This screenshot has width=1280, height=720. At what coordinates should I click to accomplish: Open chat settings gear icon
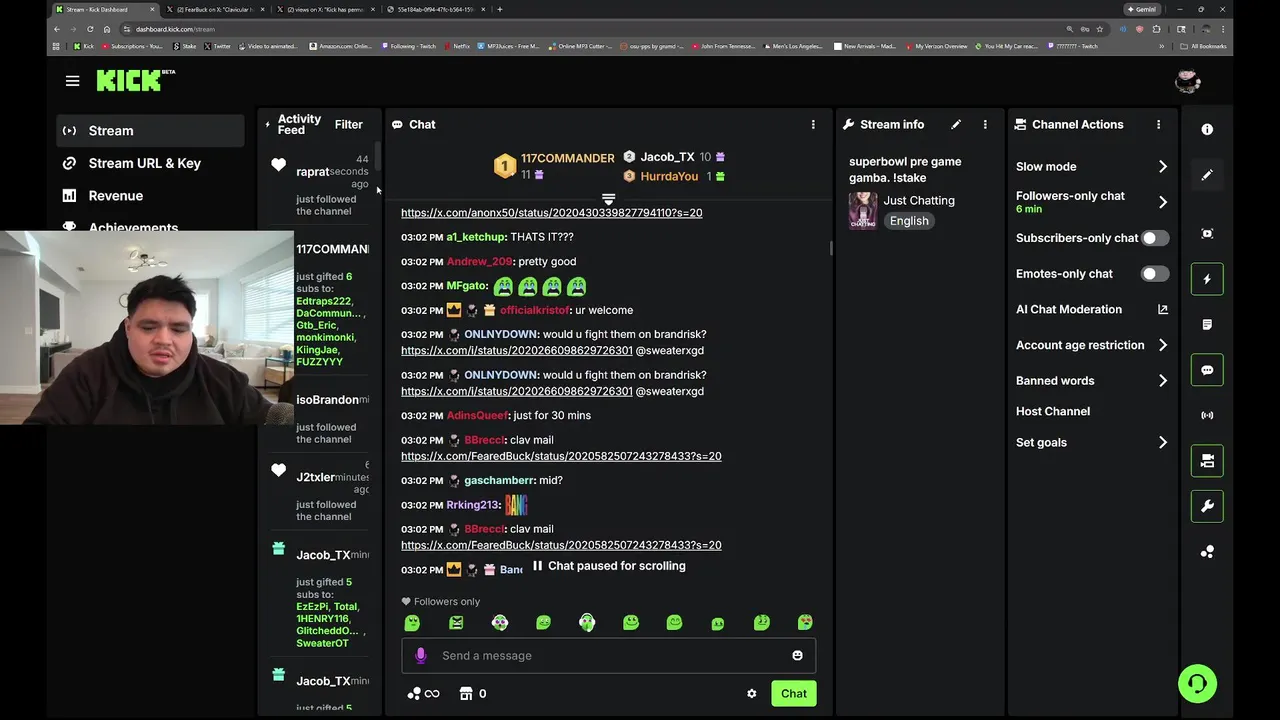click(751, 694)
